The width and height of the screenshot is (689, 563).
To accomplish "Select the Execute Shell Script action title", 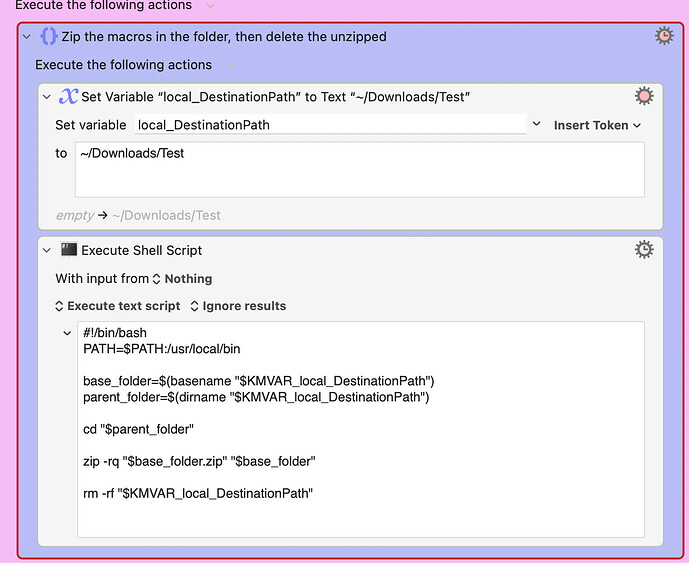I will click(141, 250).
